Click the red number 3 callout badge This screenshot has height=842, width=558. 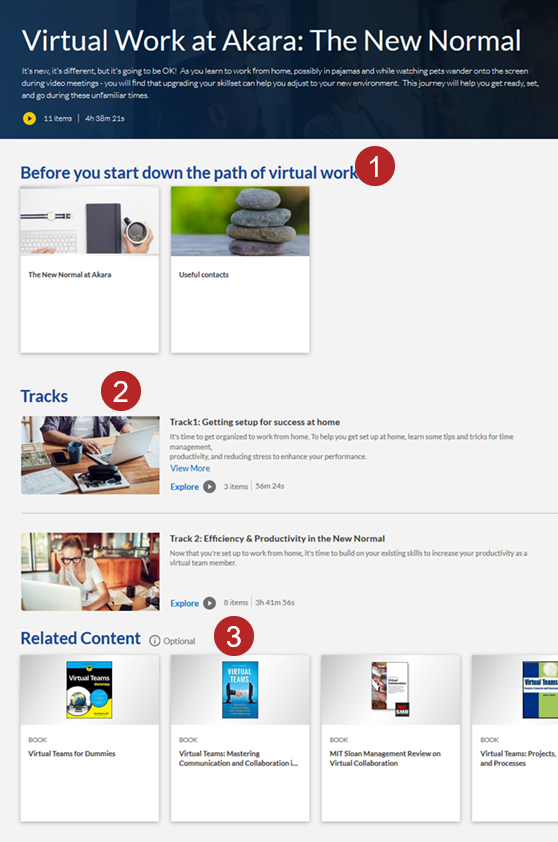pos(234,636)
